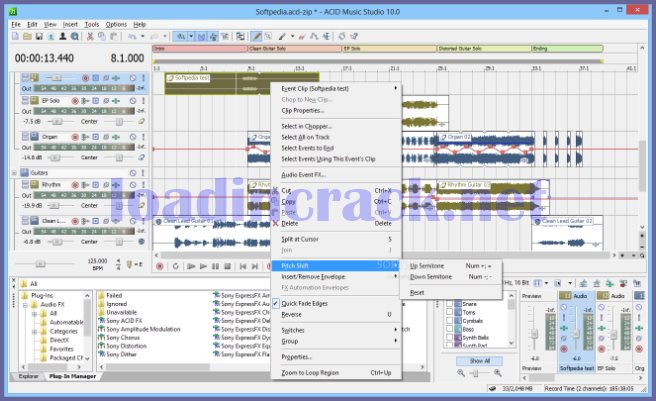The height and width of the screenshot is (401, 656).
Task: Choose Up Semitone from submenu
Action: click(x=450, y=266)
